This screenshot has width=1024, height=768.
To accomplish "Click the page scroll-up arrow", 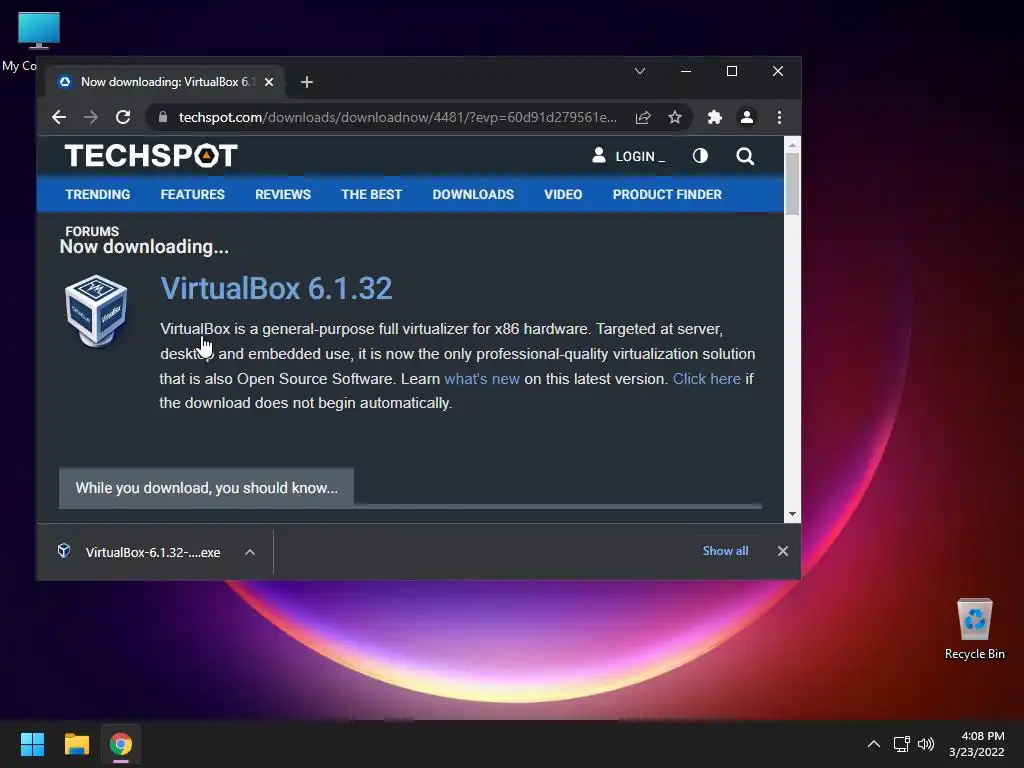I will [x=792, y=145].
